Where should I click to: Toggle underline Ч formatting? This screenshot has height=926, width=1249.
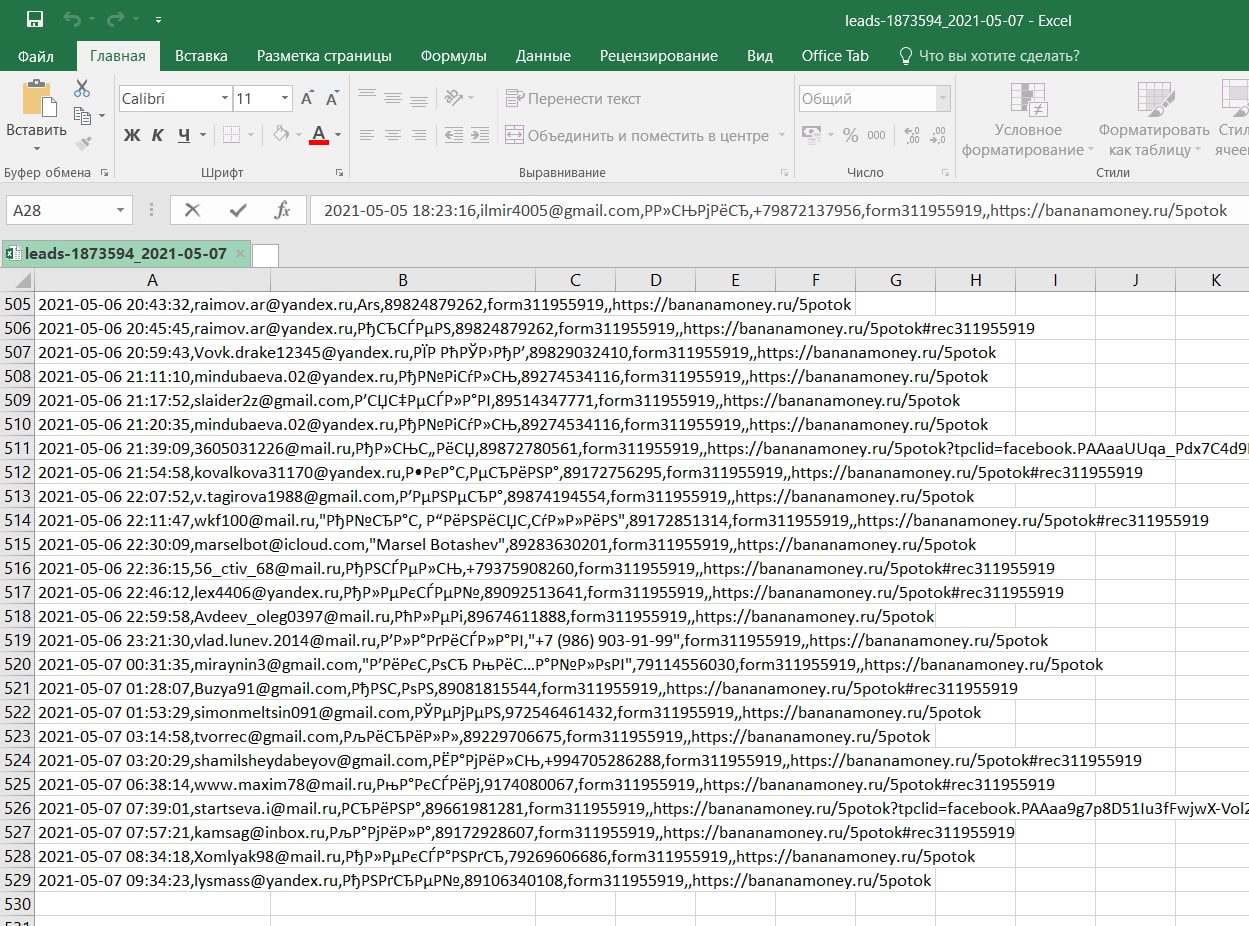click(184, 135)
